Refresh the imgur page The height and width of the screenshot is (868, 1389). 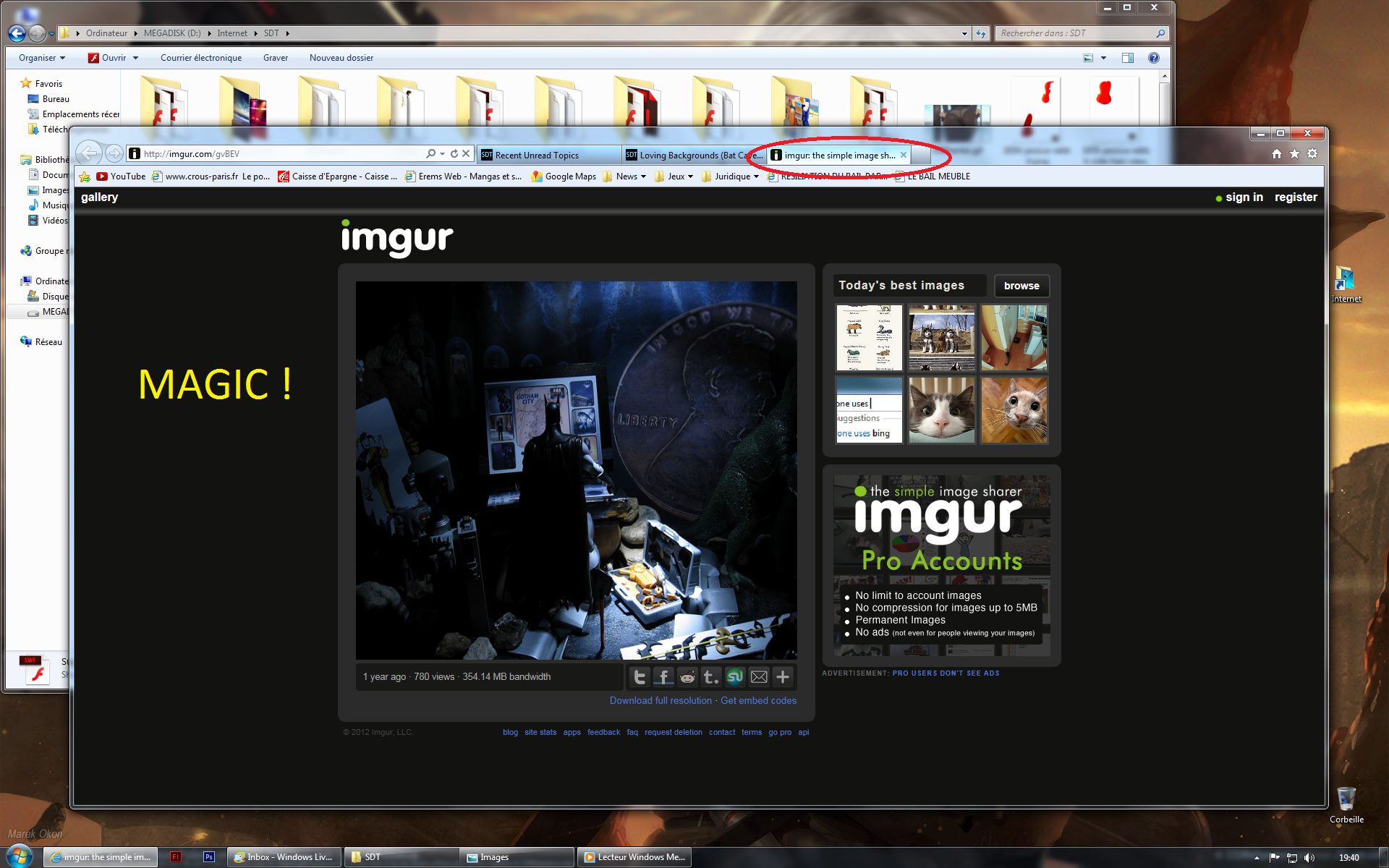(x=454, y=153)
